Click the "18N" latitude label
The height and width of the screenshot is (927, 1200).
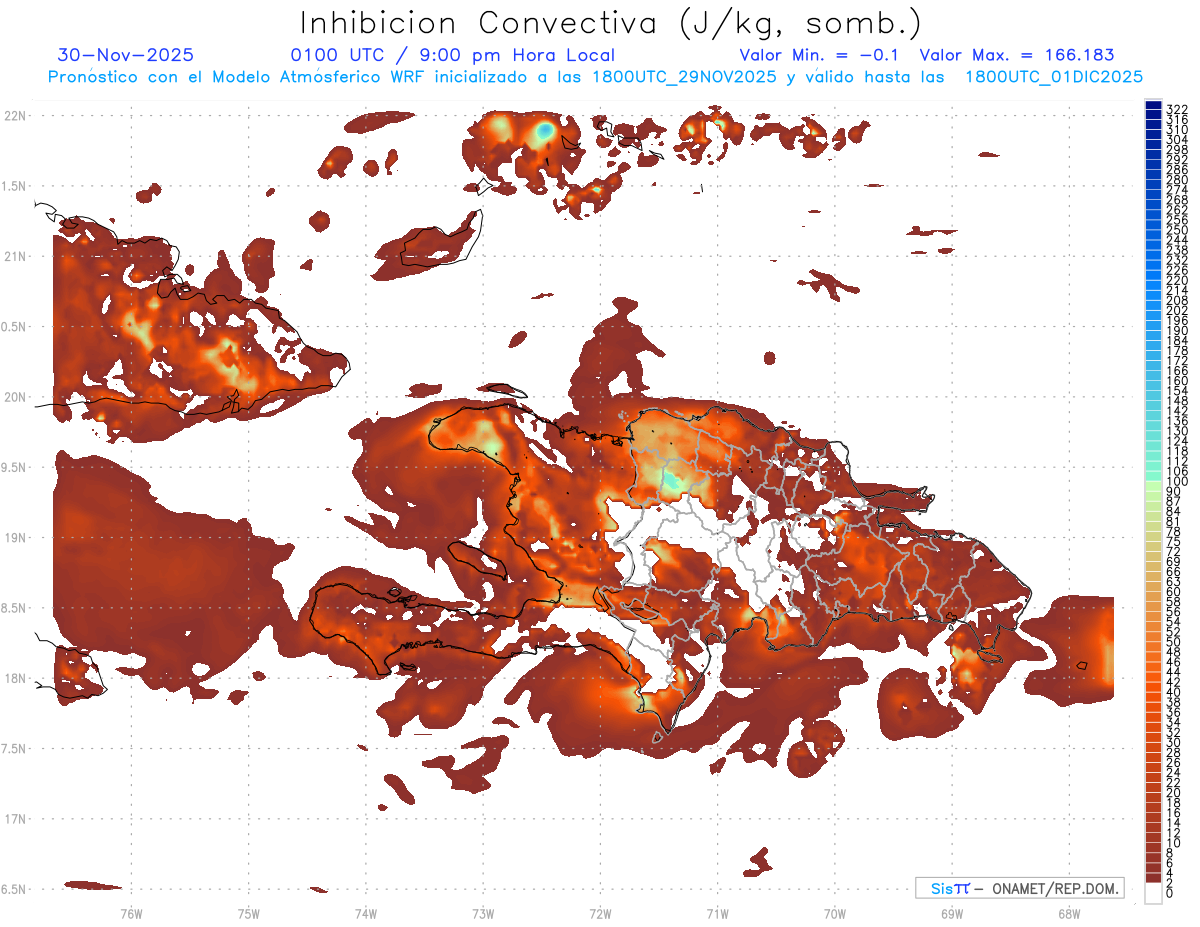[15, 678]
